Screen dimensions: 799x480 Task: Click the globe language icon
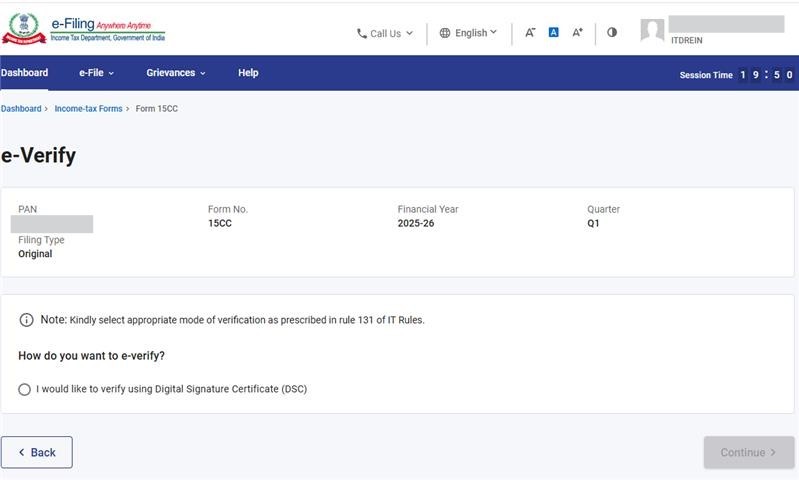(x=445, y=33)
